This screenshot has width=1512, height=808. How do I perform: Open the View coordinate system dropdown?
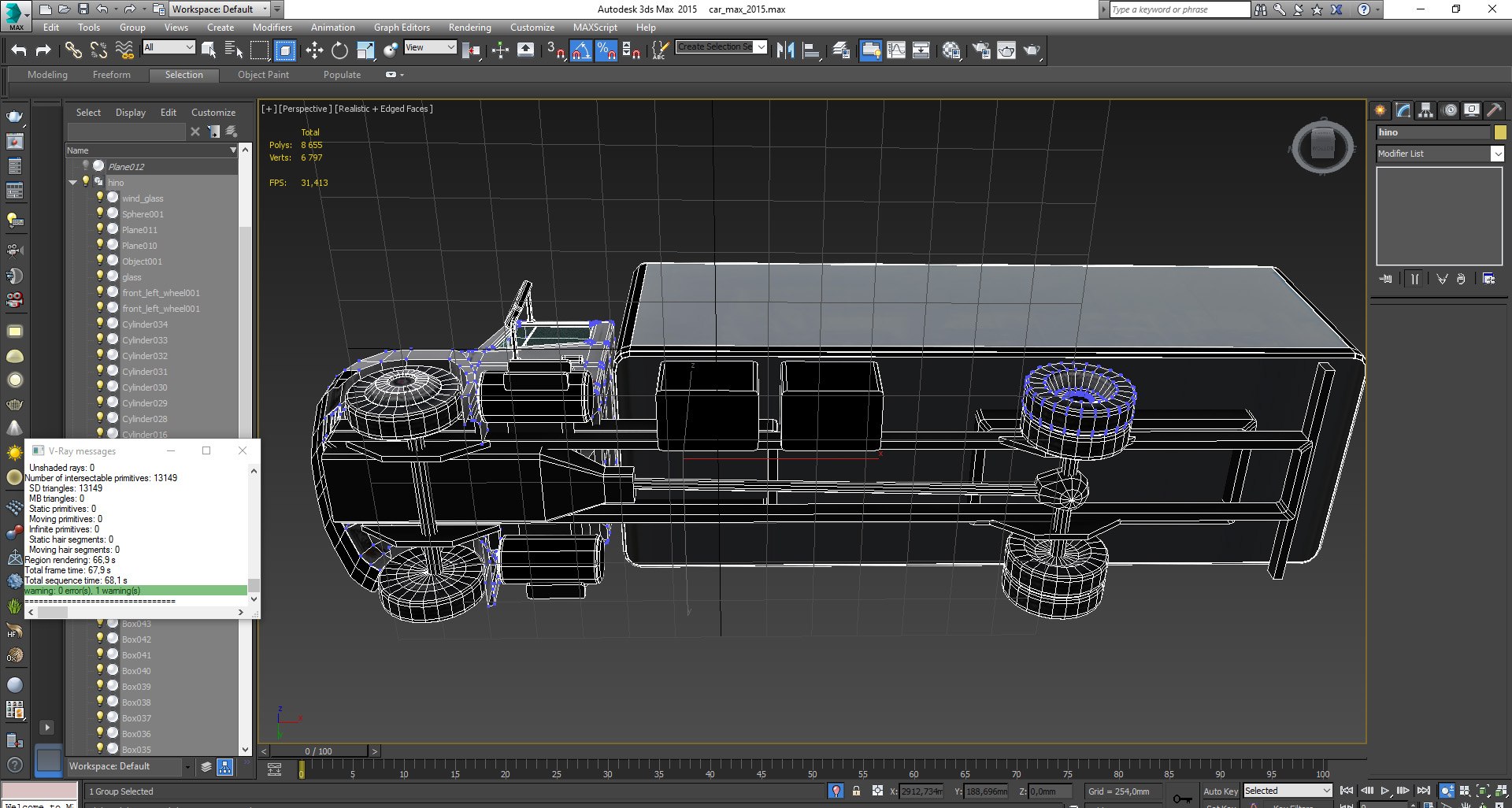pyautogui.click(x=430, y=47)
